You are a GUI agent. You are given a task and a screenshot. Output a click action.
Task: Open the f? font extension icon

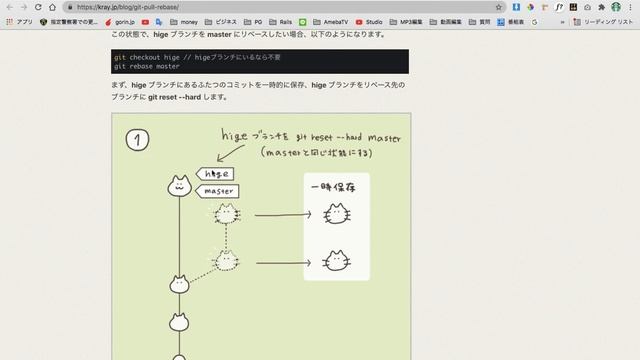pos(559,7)
